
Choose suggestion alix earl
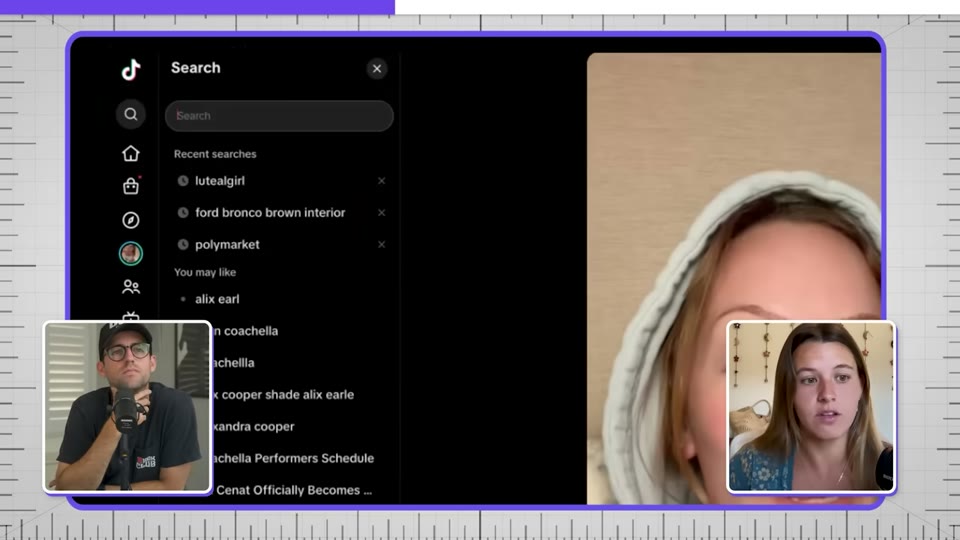217,299
